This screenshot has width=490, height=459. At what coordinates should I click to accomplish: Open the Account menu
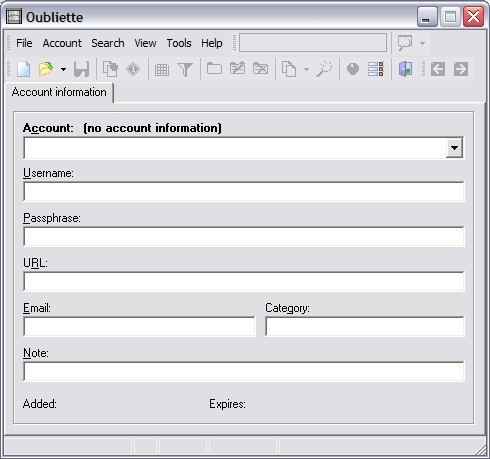point(62,43)
